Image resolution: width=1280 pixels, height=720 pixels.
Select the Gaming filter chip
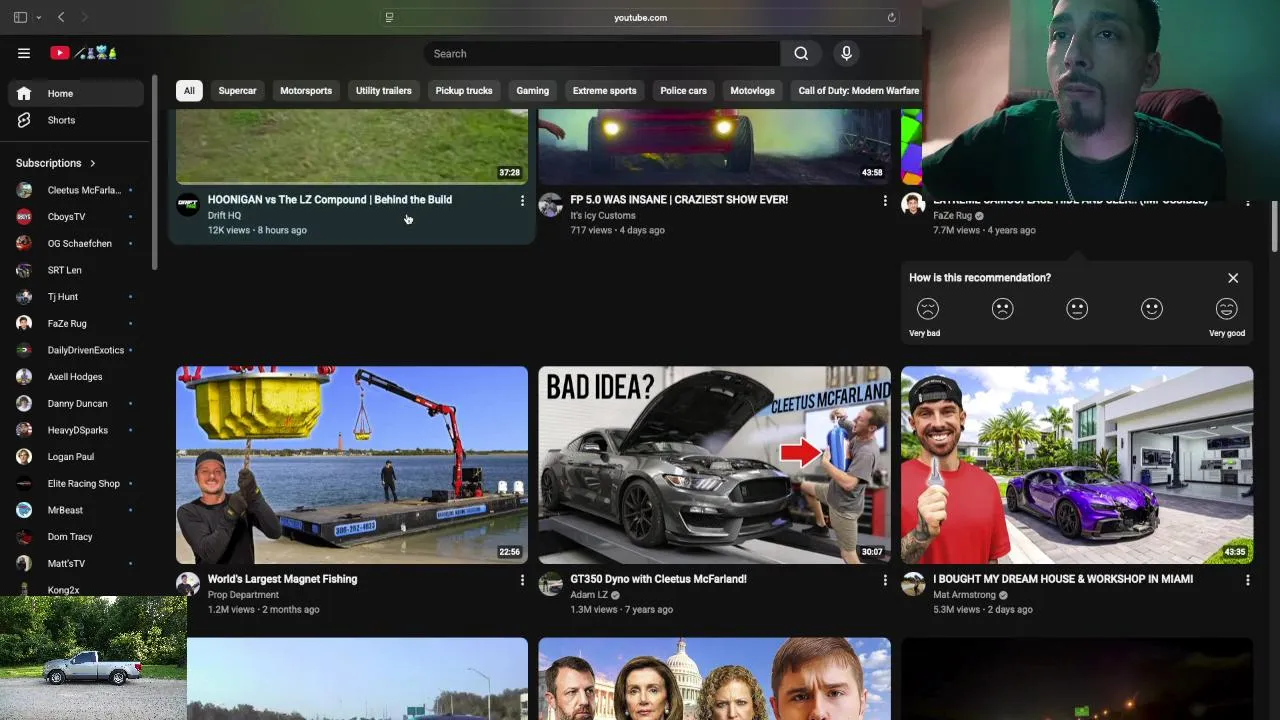click(532, 91)
